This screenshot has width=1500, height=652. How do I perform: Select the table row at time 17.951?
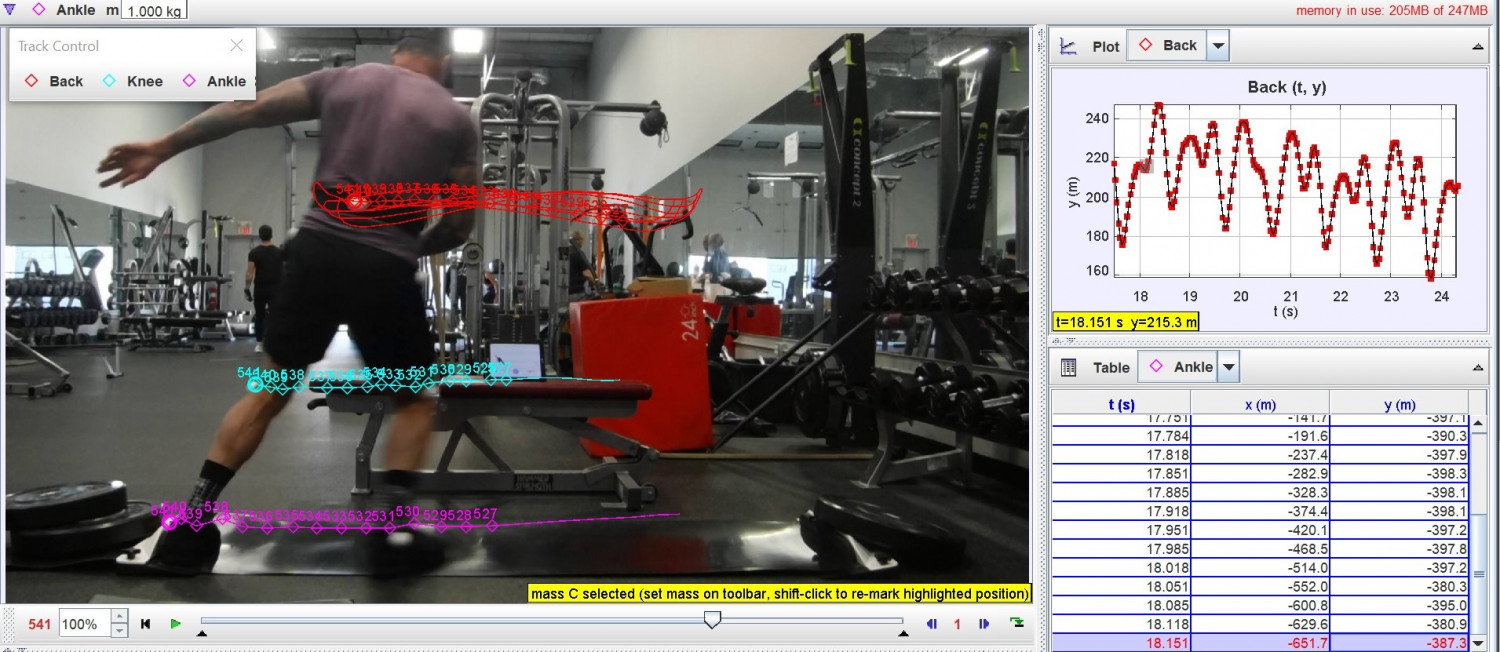pyautogui.click(x=1260, y=529)
